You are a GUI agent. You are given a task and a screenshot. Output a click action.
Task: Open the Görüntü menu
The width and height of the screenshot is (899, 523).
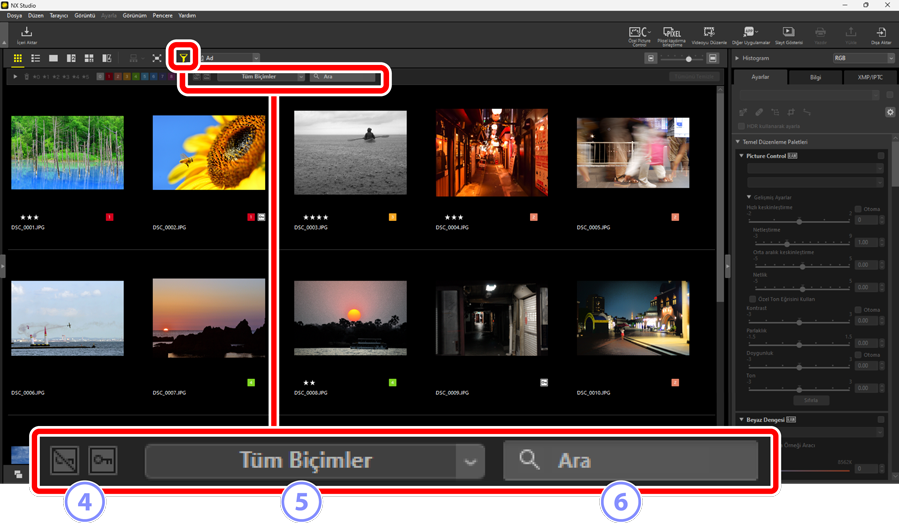[85, 16]
